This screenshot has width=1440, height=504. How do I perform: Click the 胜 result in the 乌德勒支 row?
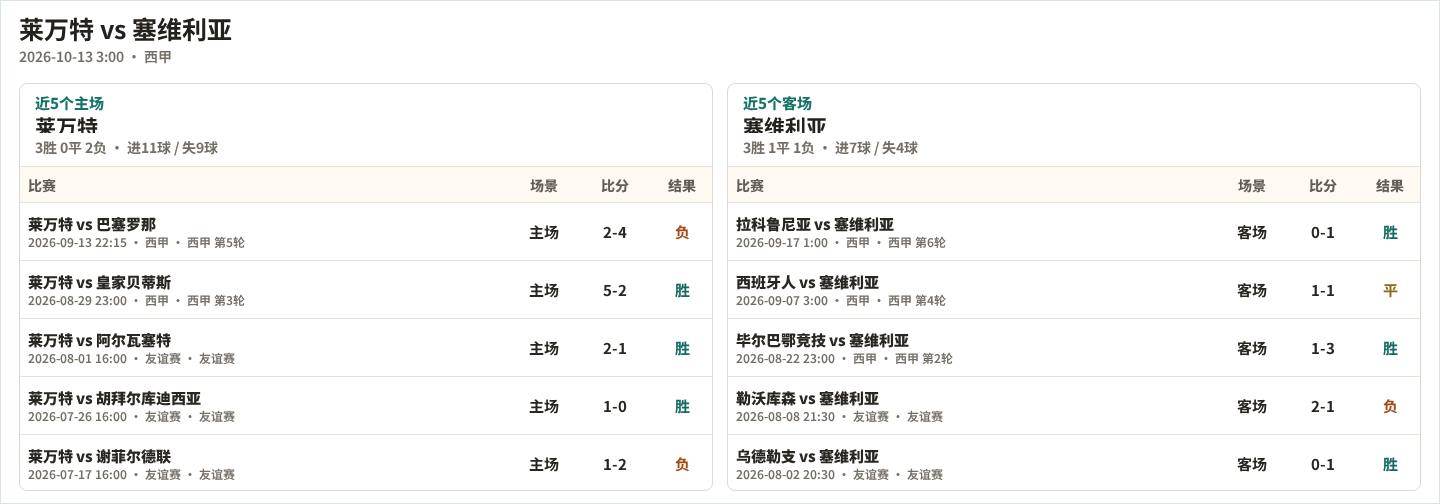coord(1390,464)
